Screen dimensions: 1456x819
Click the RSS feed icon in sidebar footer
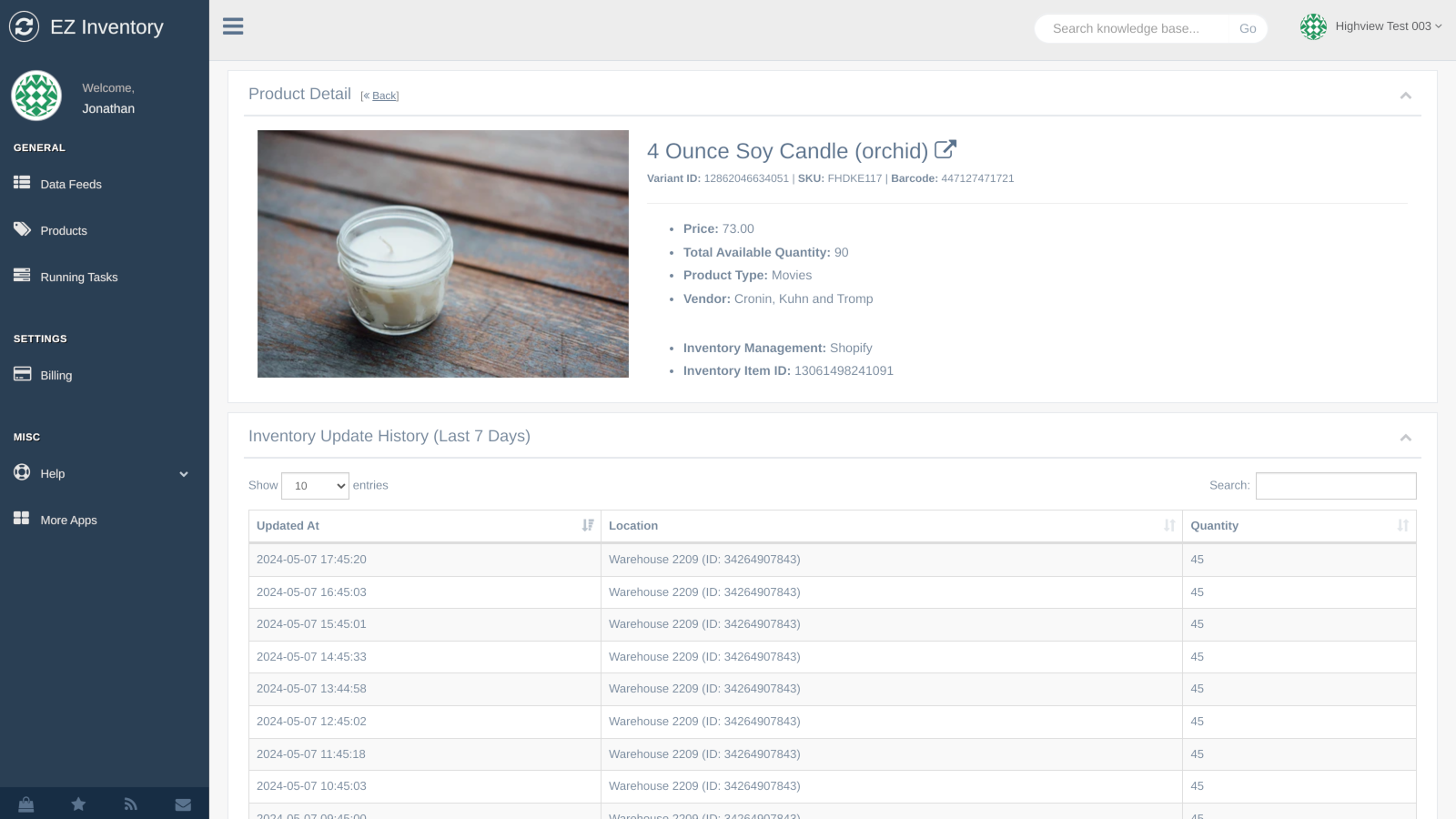tap(131, 804)
